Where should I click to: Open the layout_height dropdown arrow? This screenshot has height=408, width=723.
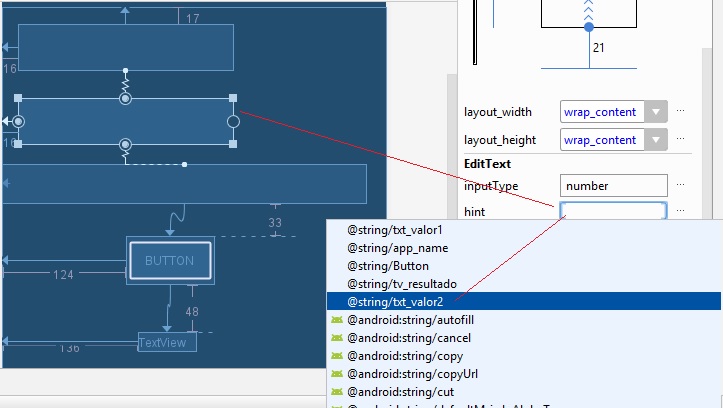[655, 140]
